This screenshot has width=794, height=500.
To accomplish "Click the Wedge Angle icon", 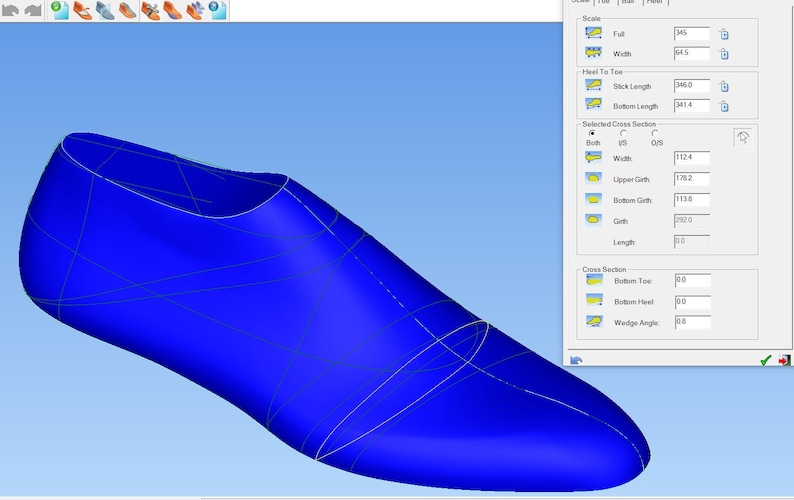I will coord(594,321).
